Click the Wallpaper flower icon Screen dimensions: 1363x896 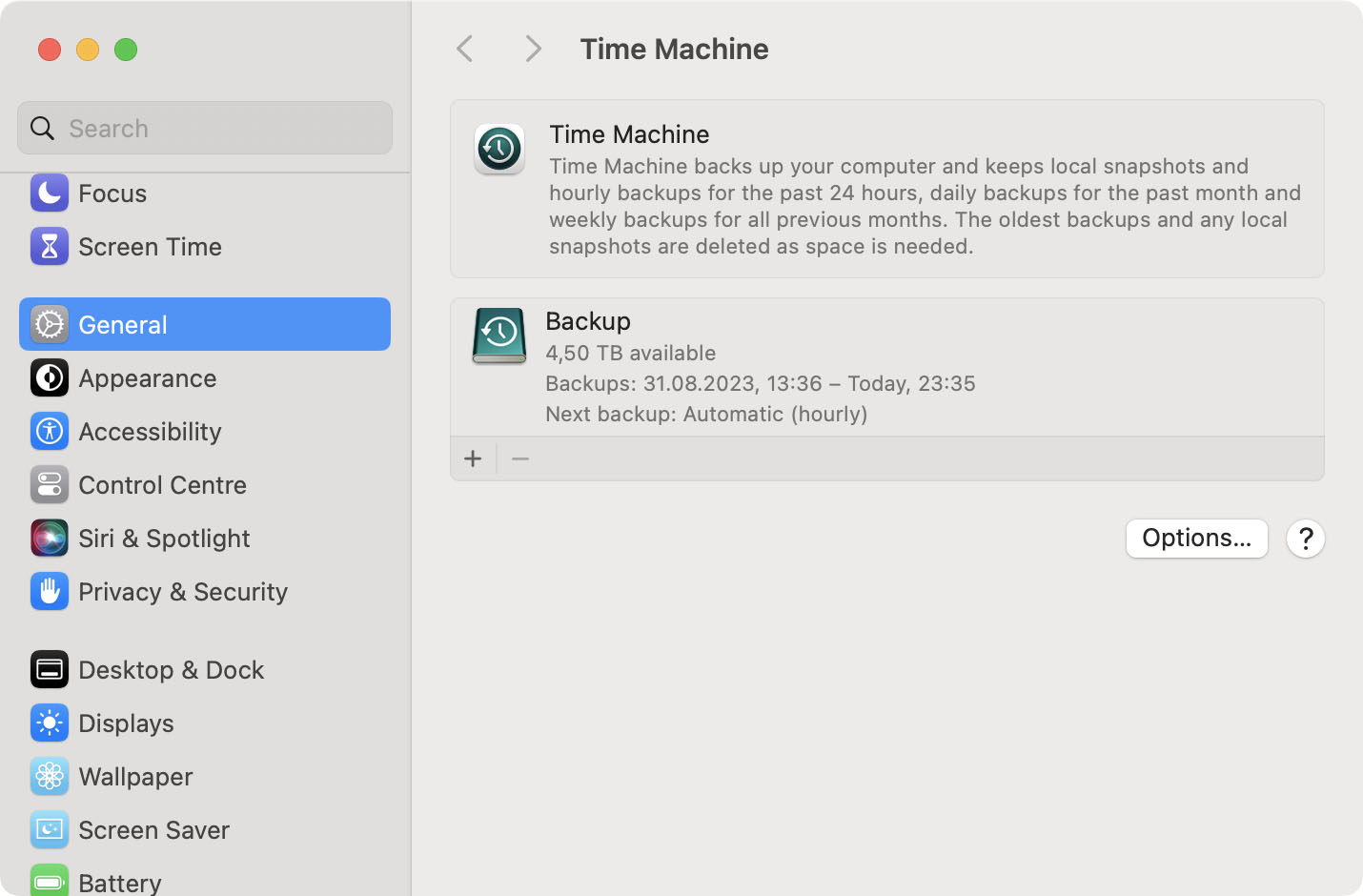[50, 777]
